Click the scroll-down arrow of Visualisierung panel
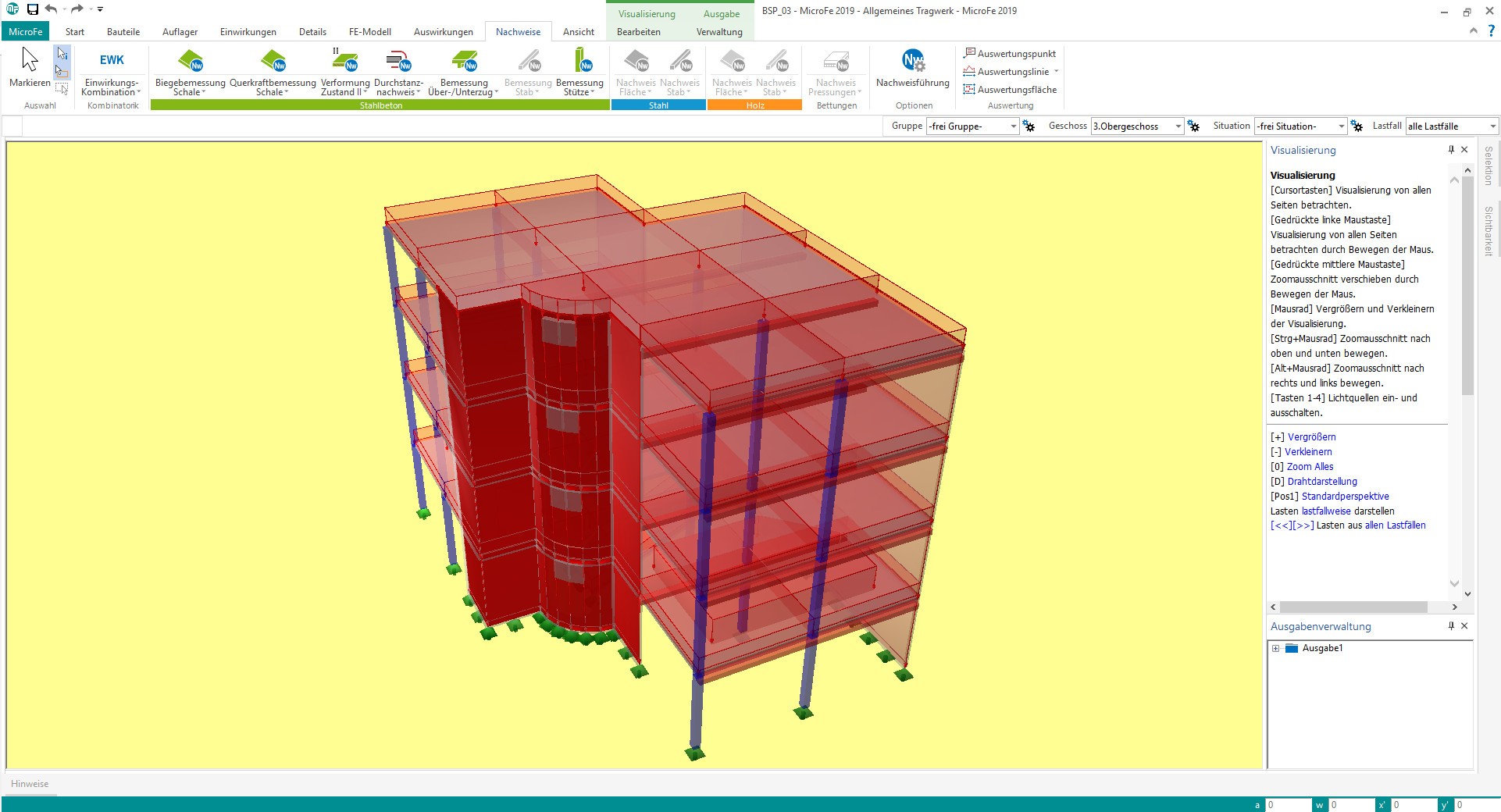This screenshot has height=812, width=1501. [x=1467, y=594]
